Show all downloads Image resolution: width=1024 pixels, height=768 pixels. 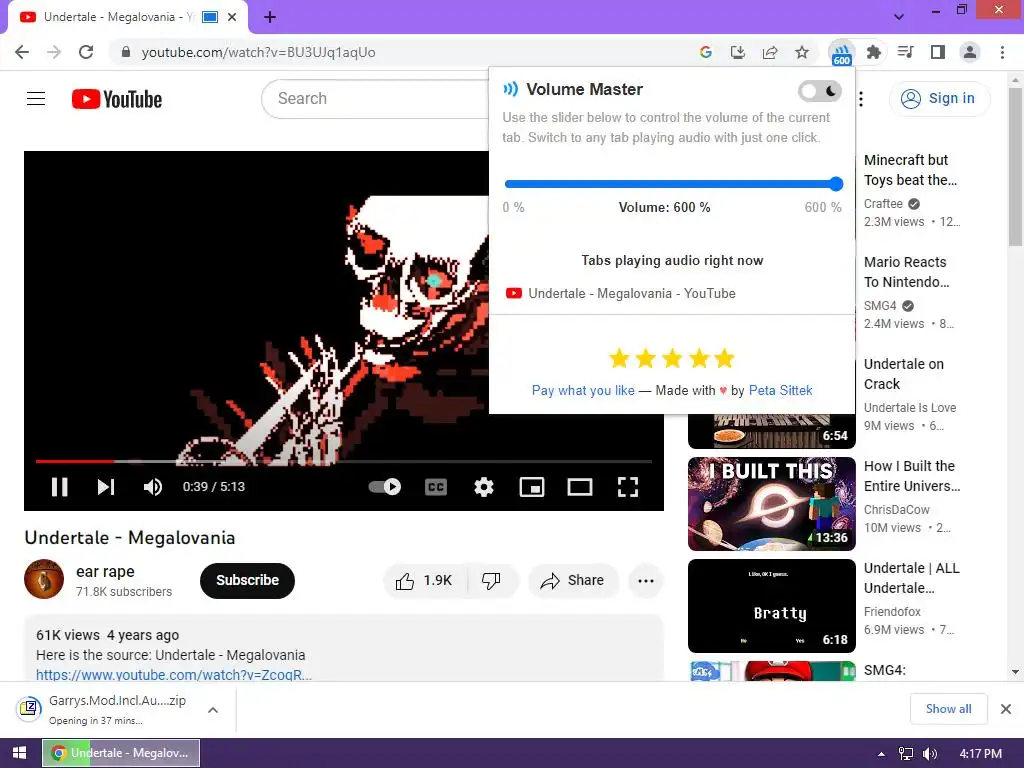tap(948, 709)
